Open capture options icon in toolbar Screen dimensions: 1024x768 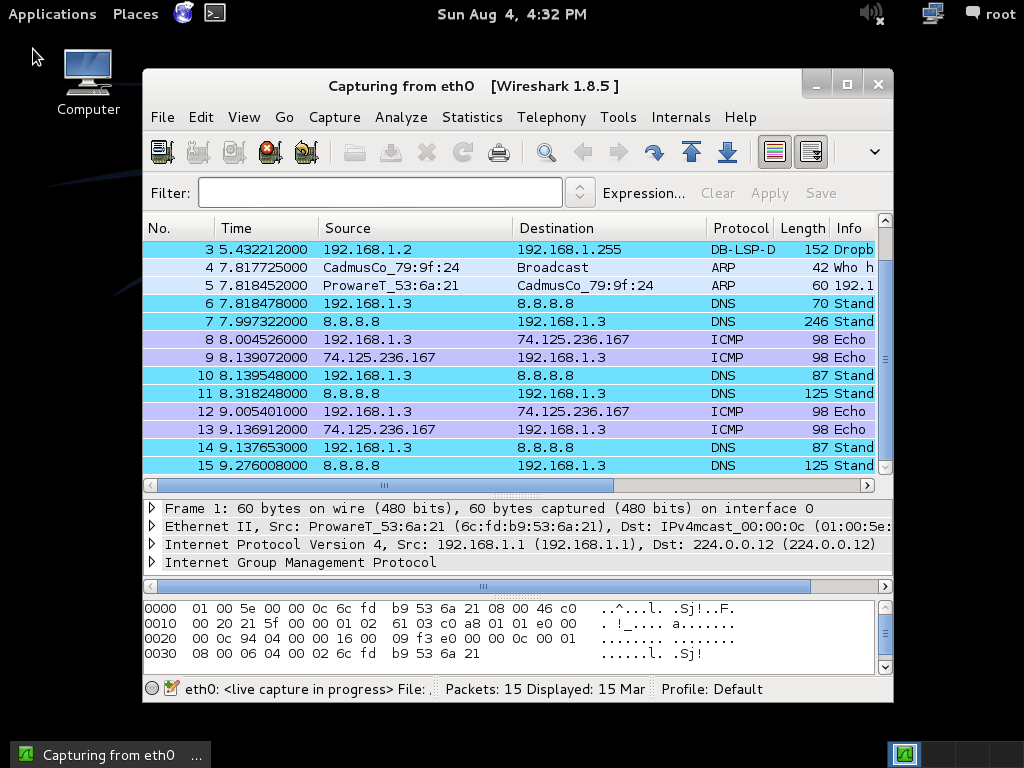tap(199, 152)
